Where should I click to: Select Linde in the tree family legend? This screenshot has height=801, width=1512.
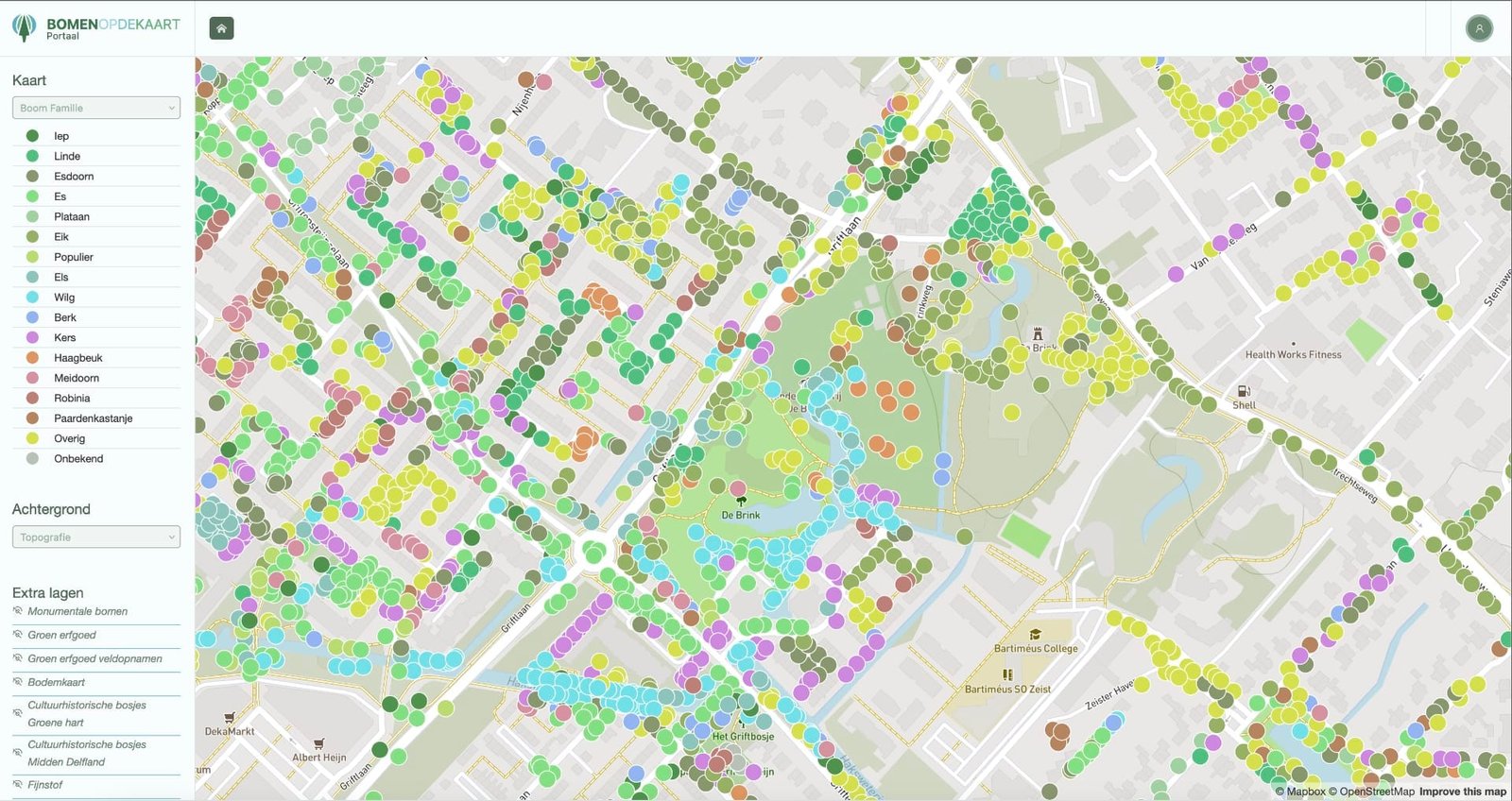67,156
